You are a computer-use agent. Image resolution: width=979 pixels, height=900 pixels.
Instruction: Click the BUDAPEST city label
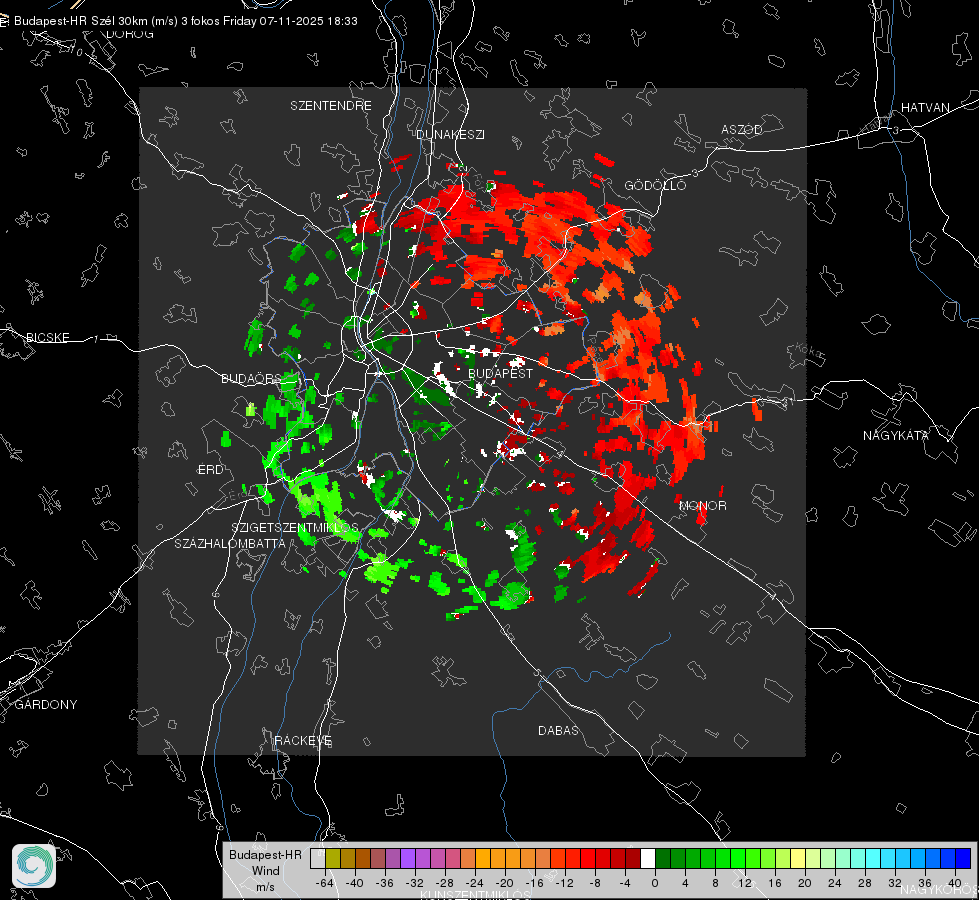tap(500, 373)
